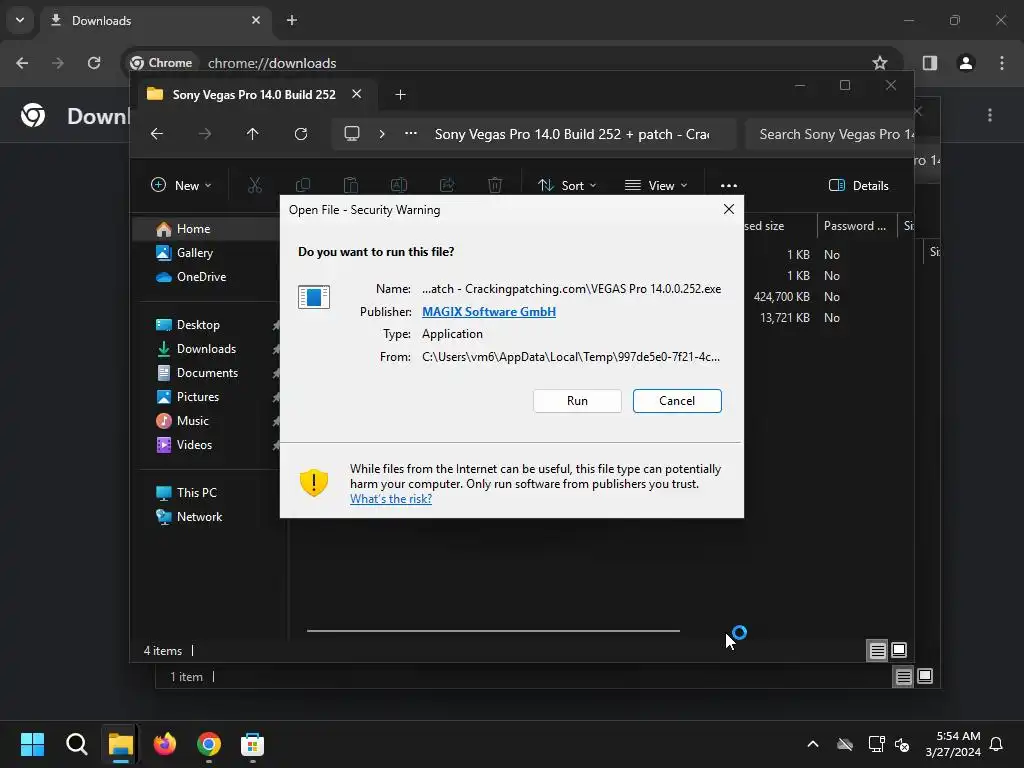Image resolution: width=1024 pixels, height=768 pixels.
Task: Open Microsoft Store from the taskbar
Action: coord(252,744)
